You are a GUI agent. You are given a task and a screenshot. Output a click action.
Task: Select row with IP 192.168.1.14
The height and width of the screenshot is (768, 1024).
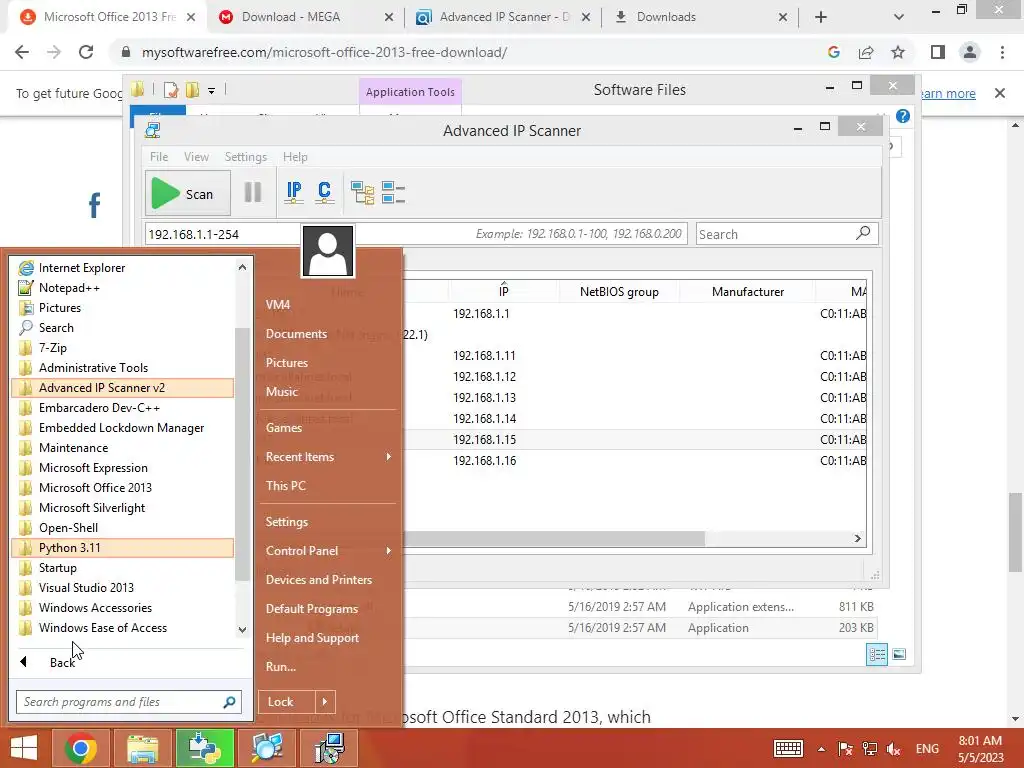(635, 418)
